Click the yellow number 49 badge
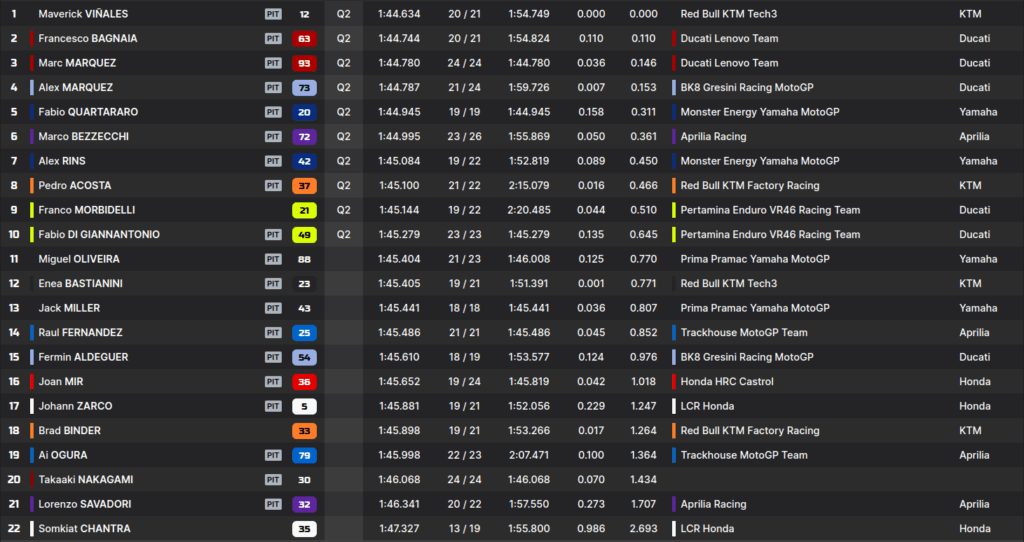This screenshot has width=1024, height=542. pyautogui.click(x=304, y=234)
